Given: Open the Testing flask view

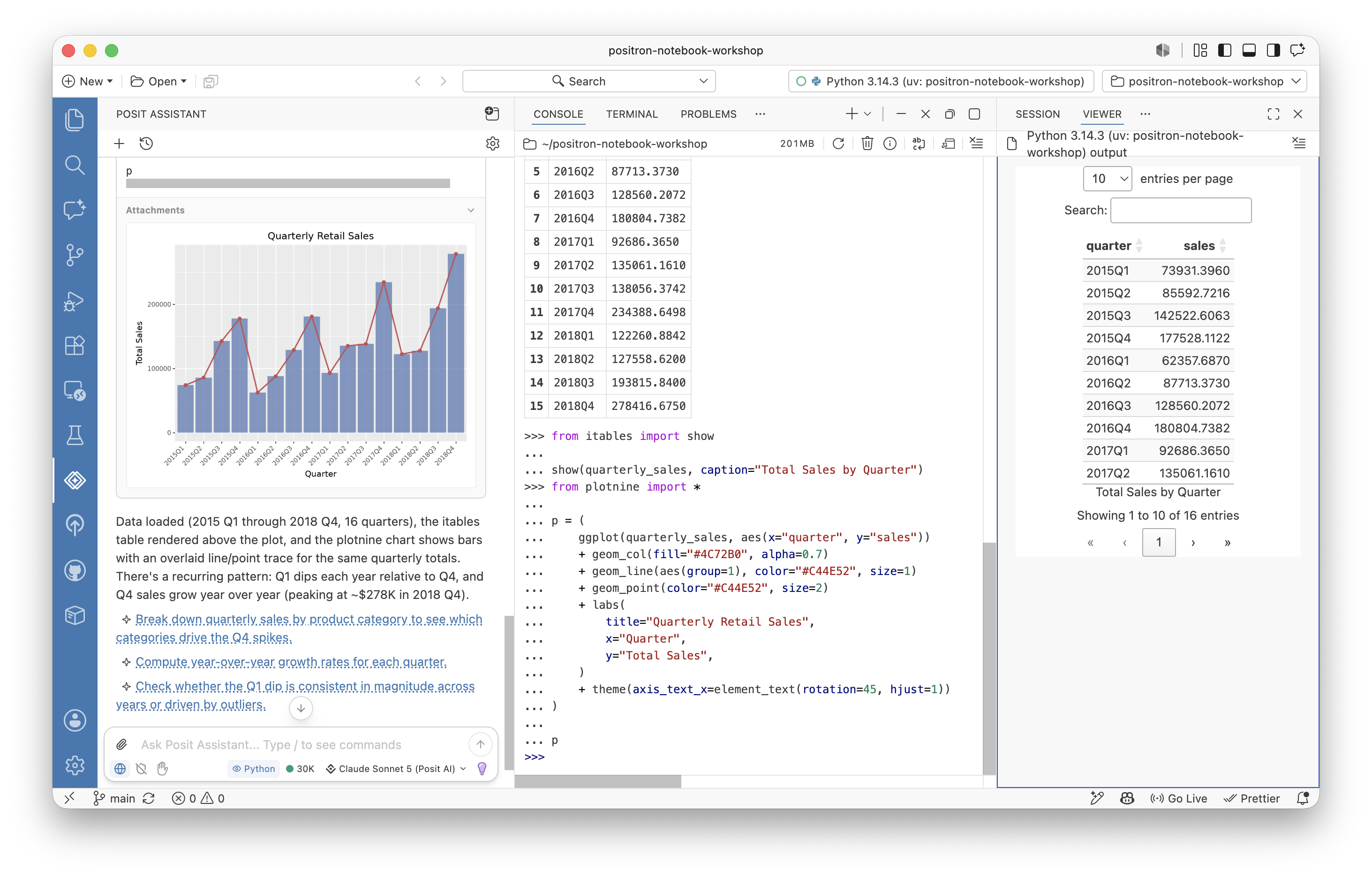Looking at the screenshot, I should pos(75,435).
